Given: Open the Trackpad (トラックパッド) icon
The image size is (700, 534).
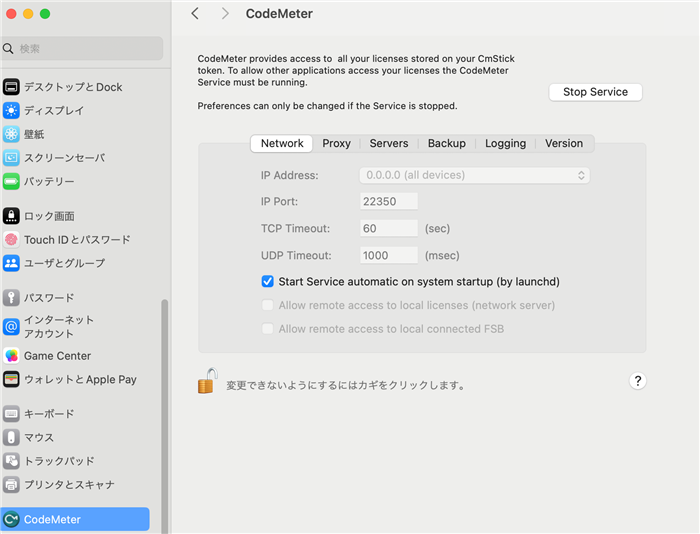Looking at the screenshot, I should (11, 461).
